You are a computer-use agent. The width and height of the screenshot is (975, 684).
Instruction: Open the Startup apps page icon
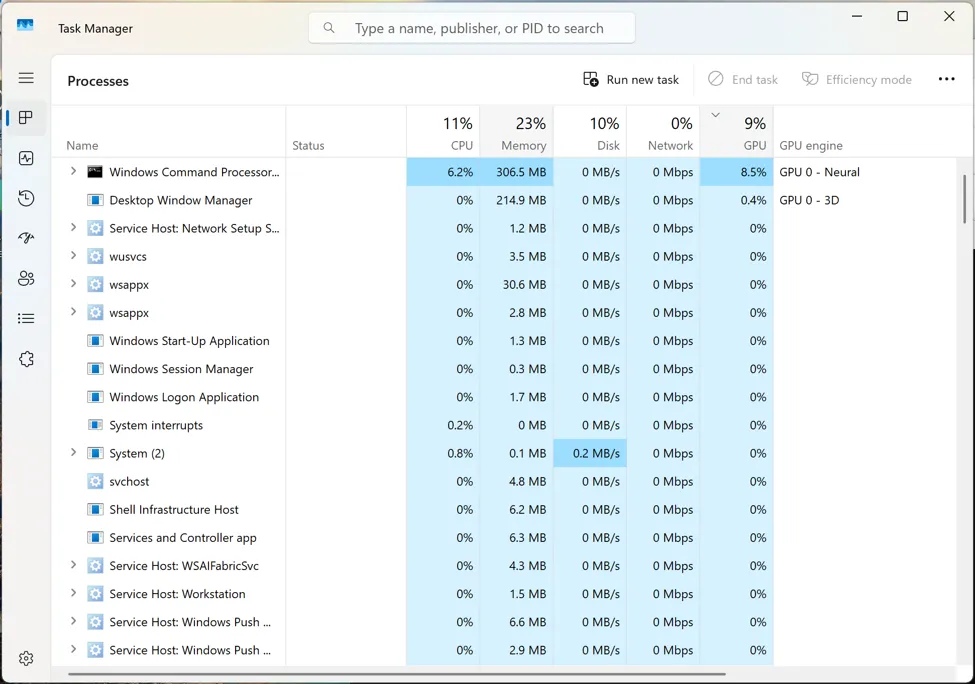click(26, 238)
